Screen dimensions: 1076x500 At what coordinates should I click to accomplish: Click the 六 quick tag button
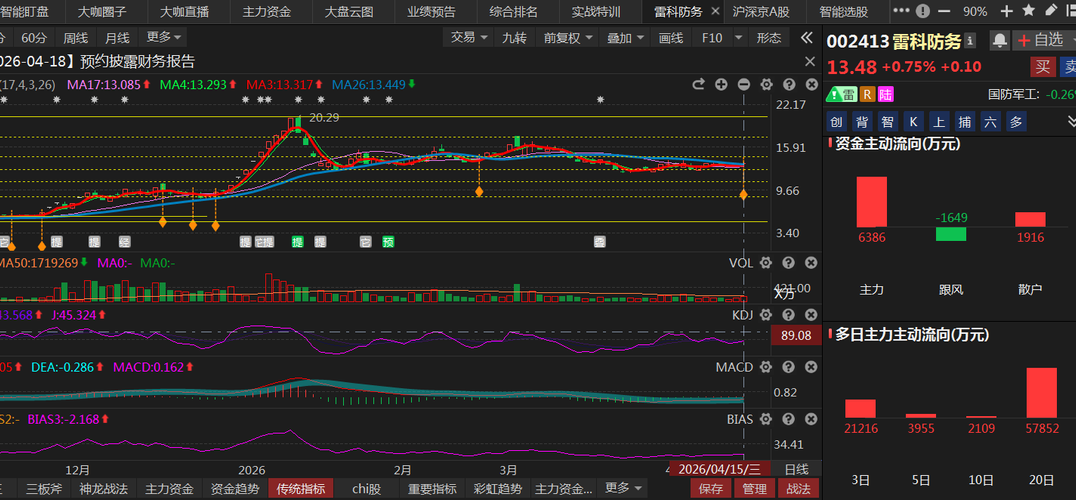pyautogui.click(x=990, y=122)
